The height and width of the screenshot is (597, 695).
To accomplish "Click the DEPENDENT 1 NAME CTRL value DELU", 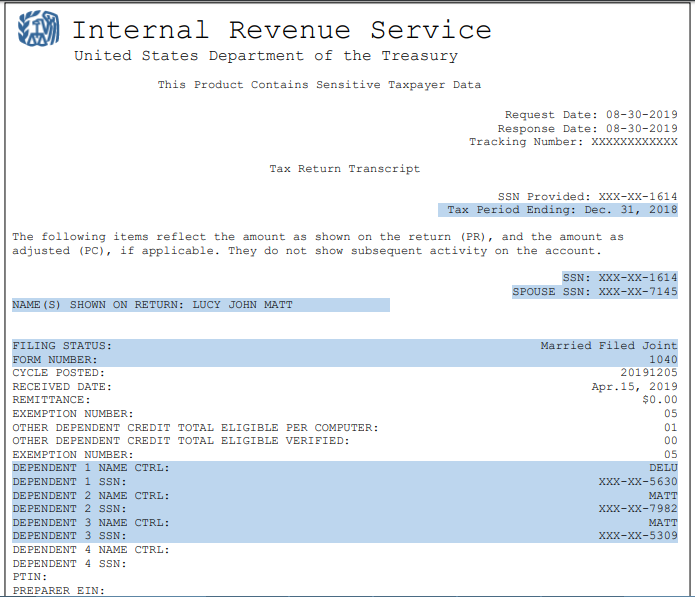I will pos(662,468).
